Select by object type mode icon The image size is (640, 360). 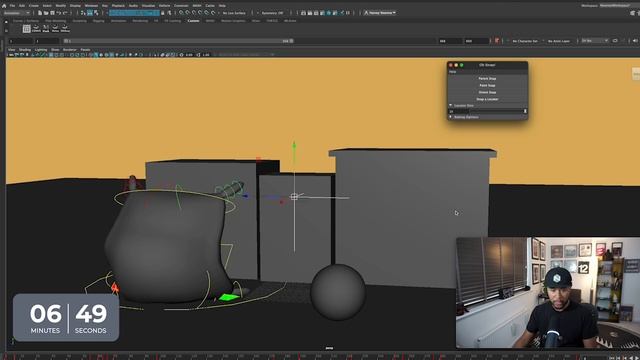(x=90, y=13)
